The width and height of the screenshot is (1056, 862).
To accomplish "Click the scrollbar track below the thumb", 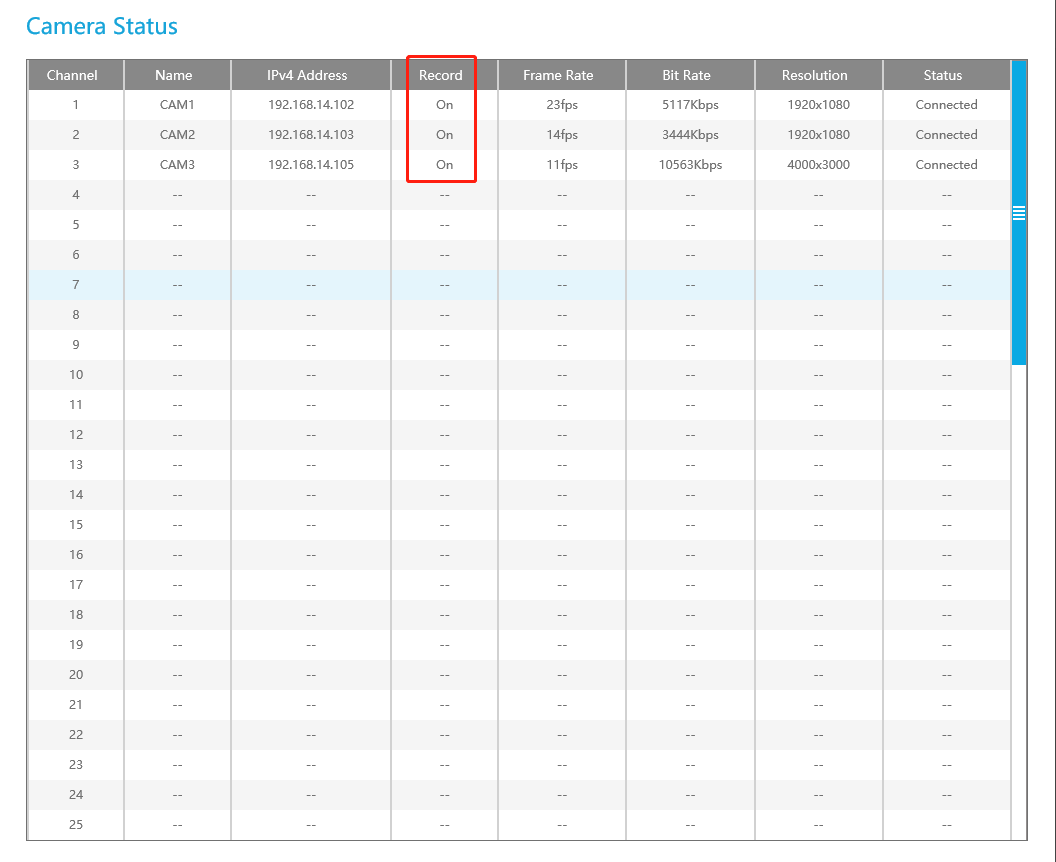I will click(x=1019, y=602).
